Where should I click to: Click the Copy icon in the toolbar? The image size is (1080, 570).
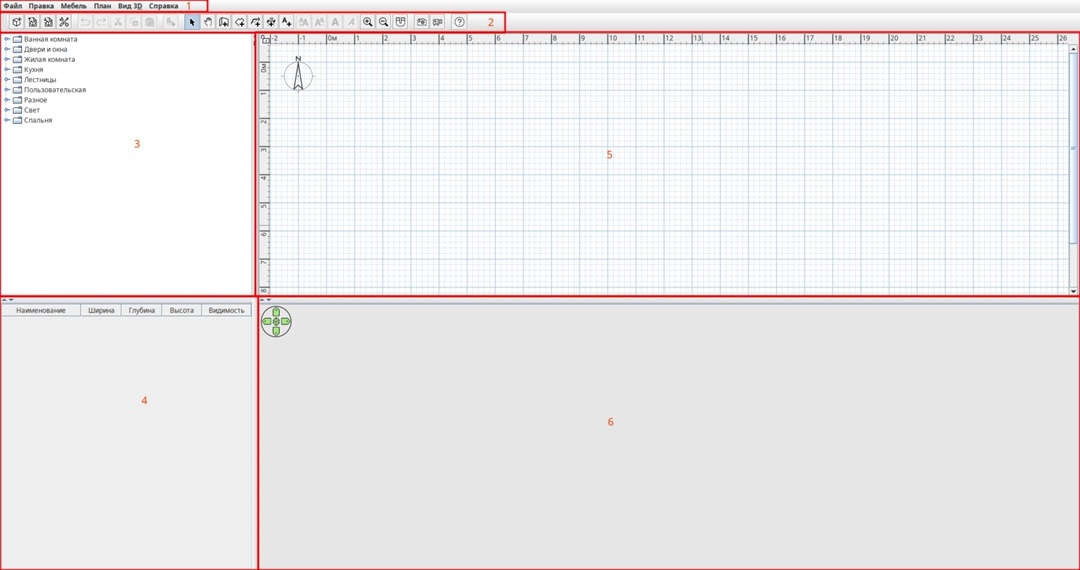(x=134, y=22)
